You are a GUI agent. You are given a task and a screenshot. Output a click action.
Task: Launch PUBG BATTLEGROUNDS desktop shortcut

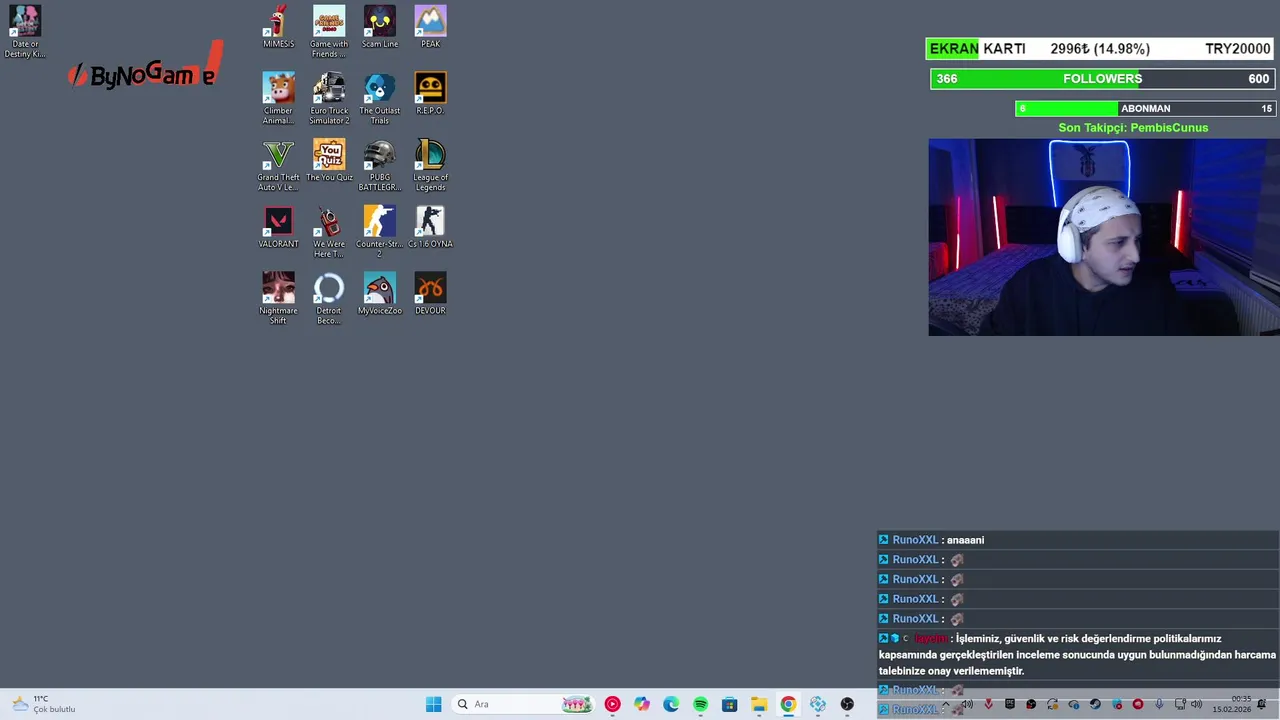[x=379, y=165]
